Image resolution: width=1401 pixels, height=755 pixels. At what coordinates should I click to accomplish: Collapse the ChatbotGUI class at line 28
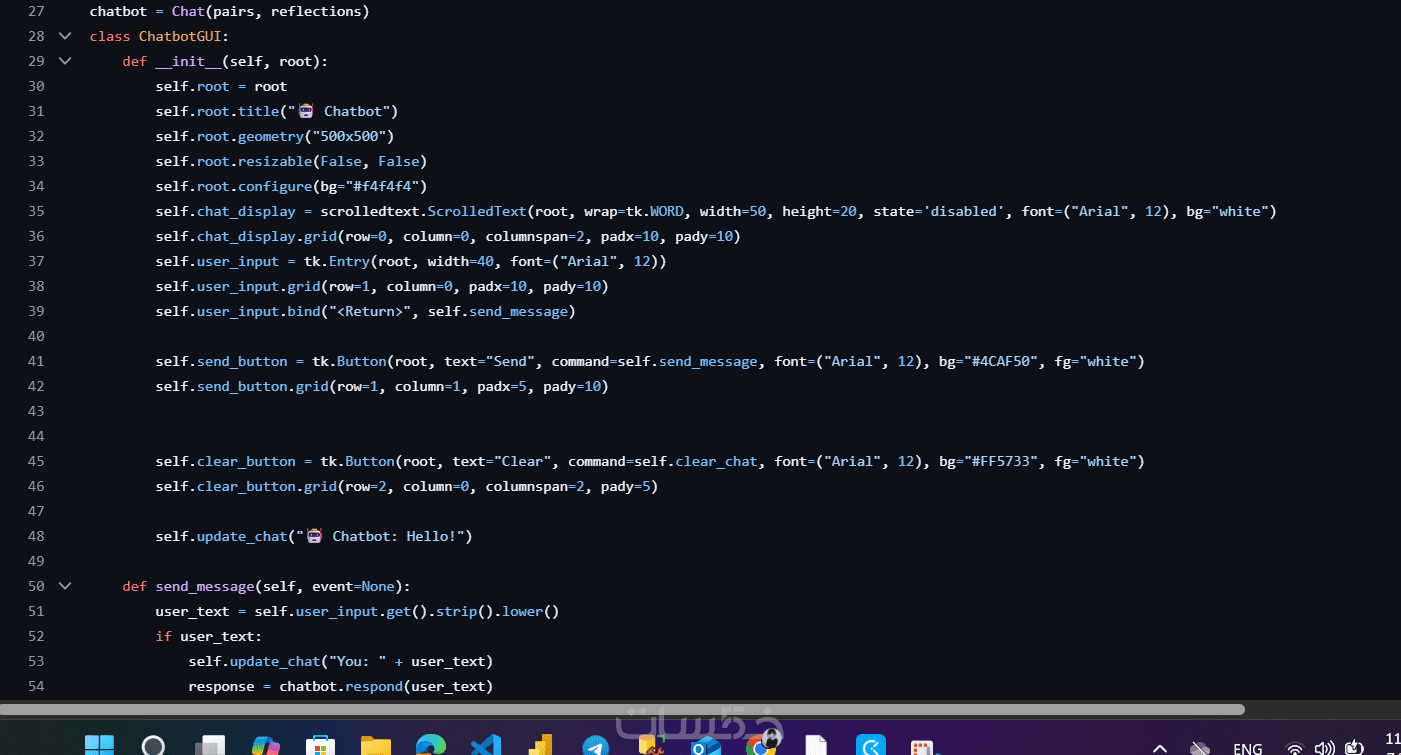click(65, 36)
